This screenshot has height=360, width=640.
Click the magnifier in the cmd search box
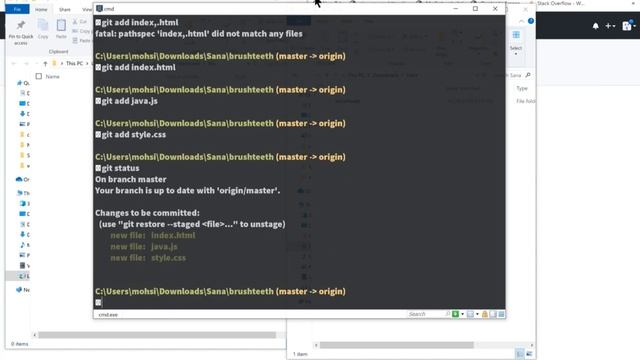click(x=447, y=314)
